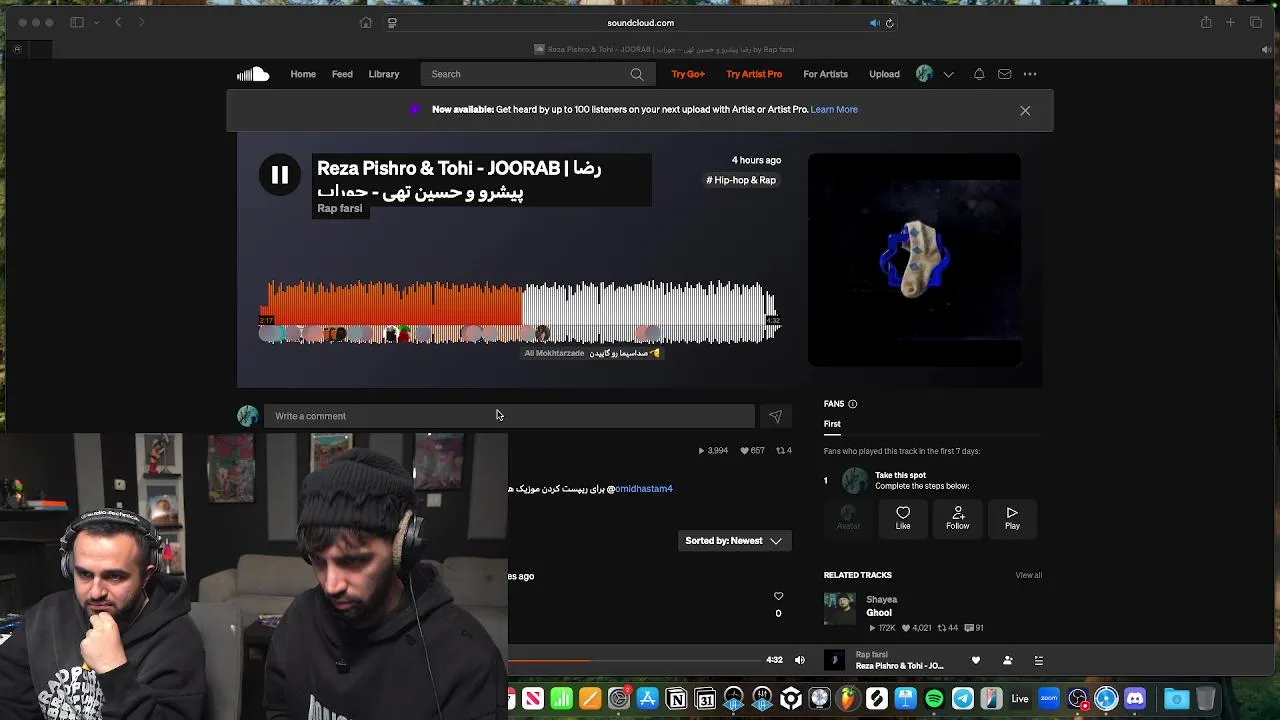Launch FL Studio from Dock
Image resolution: width=1280 pixels, height=720 pixels.
pos(848,699)
